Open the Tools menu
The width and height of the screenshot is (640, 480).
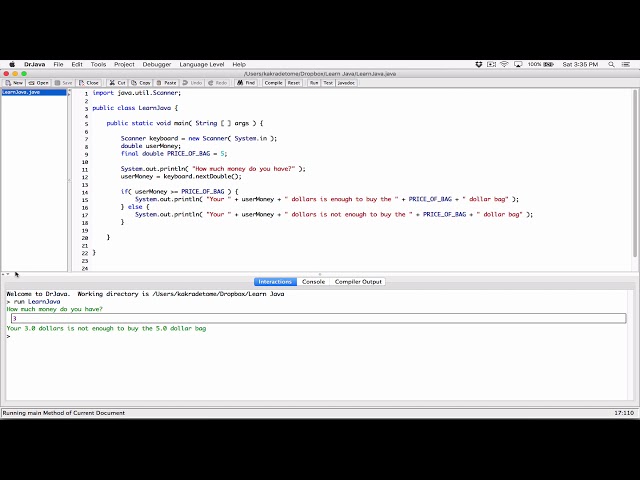click(98, 64)
